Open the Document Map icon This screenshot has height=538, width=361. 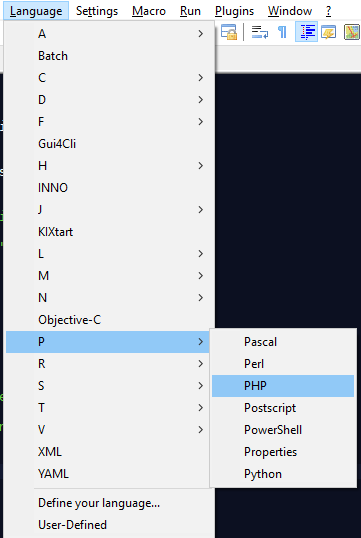point(352,32)
